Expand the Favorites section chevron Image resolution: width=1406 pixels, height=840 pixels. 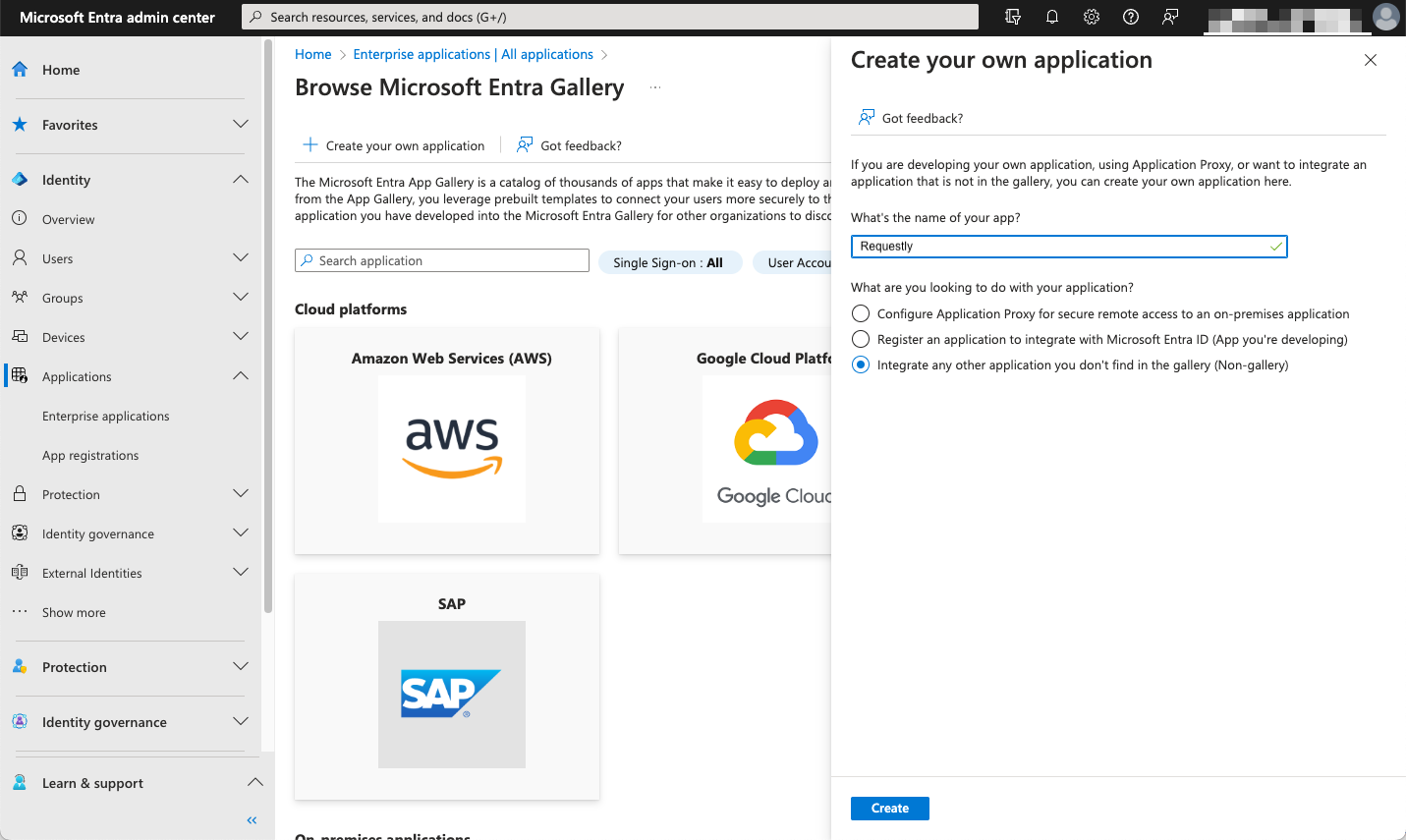click(x=241, y=124)
